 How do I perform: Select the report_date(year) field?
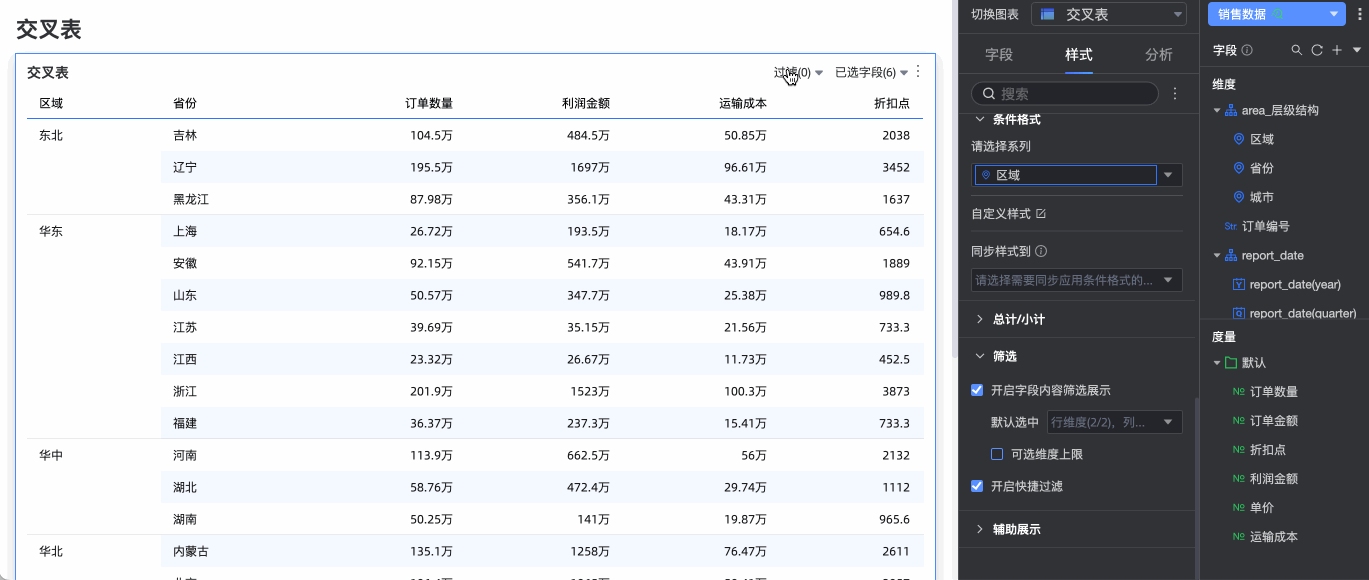pos(1295,284)
